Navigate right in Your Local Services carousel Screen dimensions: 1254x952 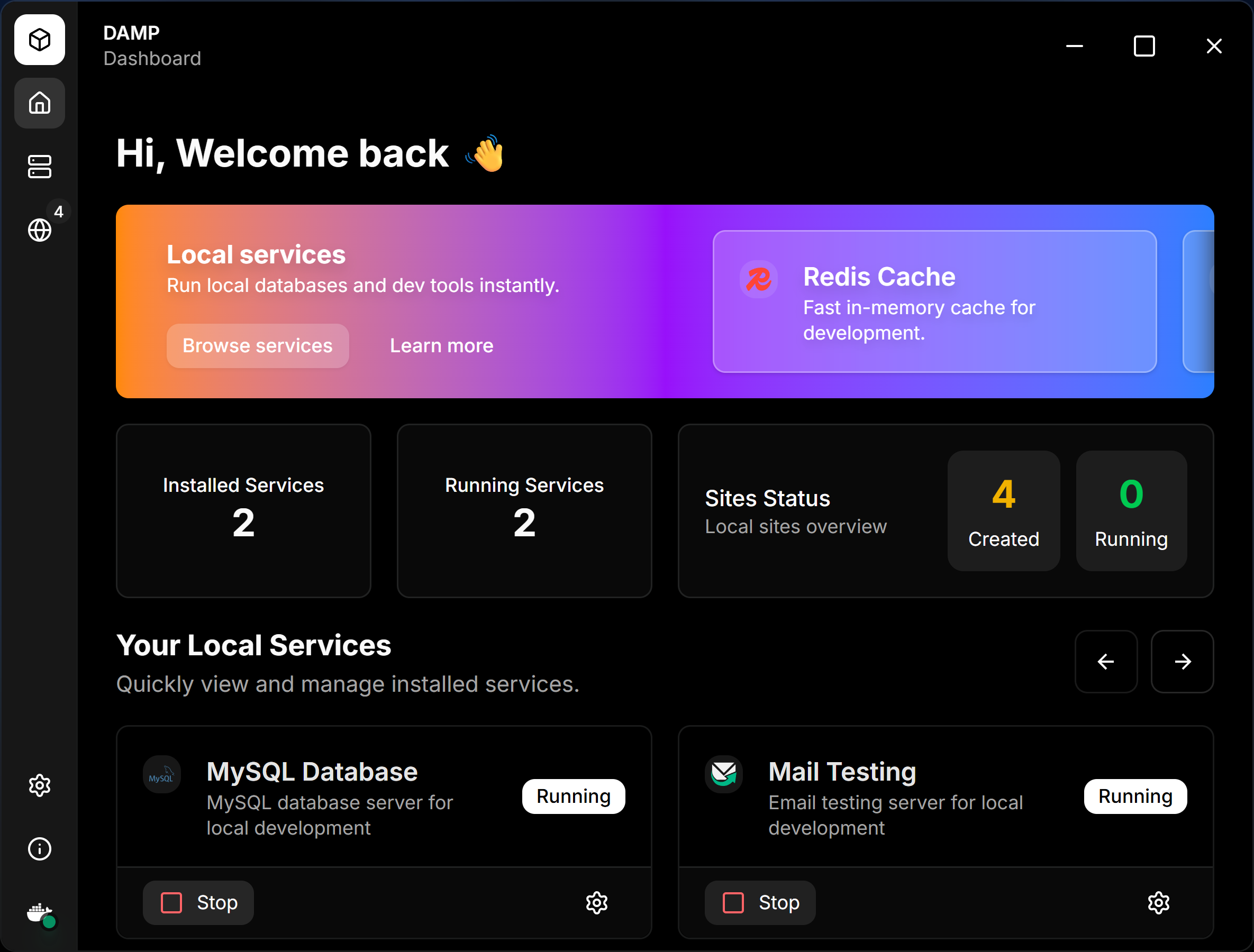click(1183, 661)
